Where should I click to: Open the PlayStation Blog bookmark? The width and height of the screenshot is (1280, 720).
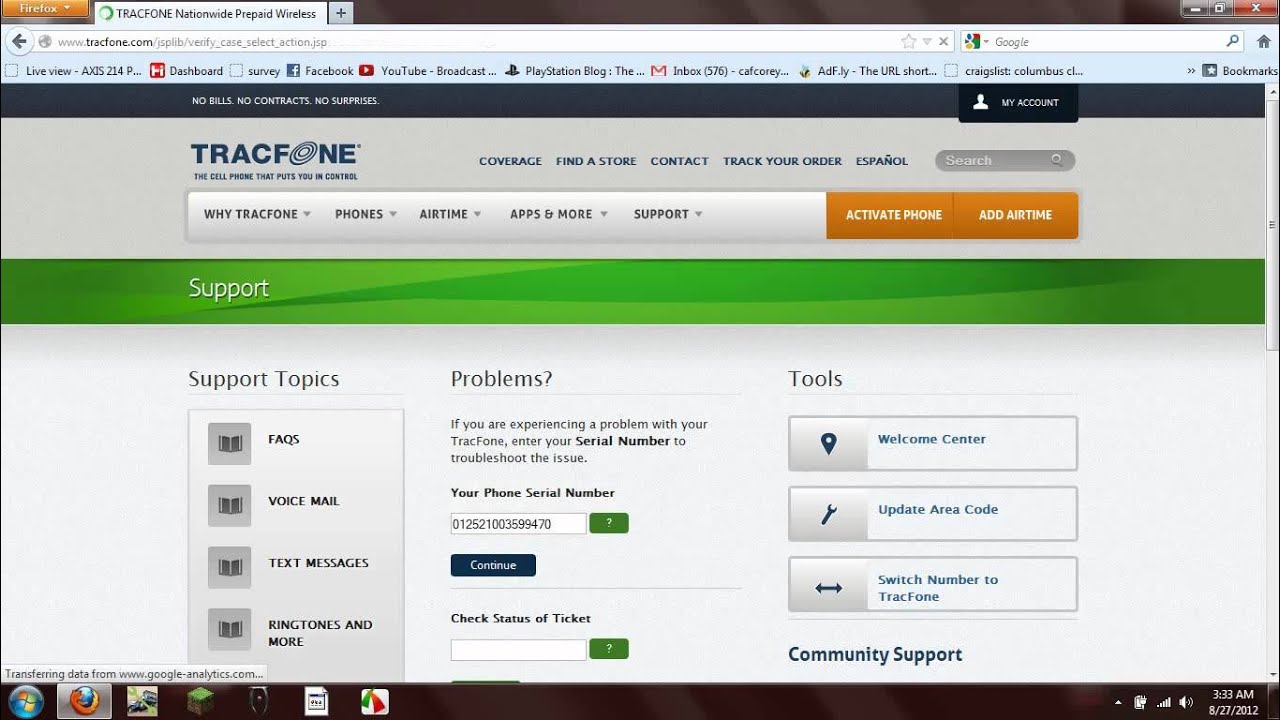point(575,71)
